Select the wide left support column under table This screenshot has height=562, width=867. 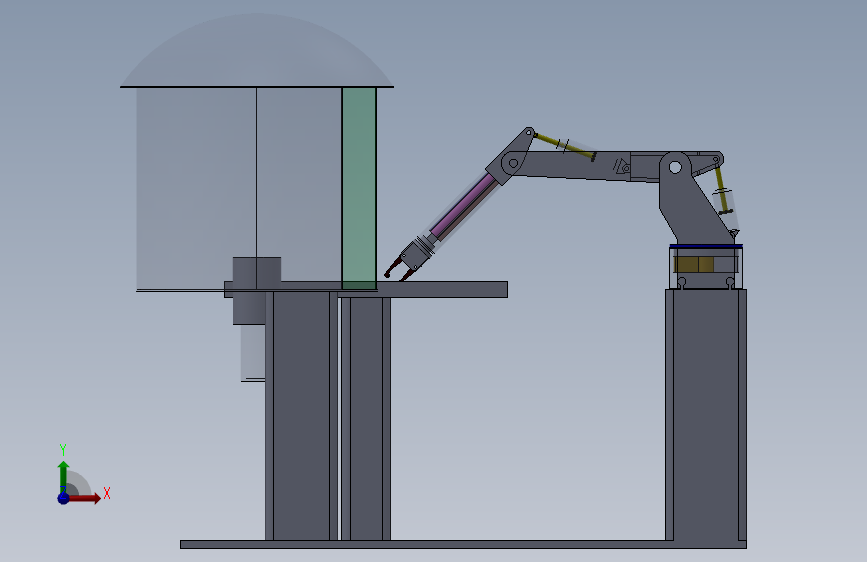point(301,416)
